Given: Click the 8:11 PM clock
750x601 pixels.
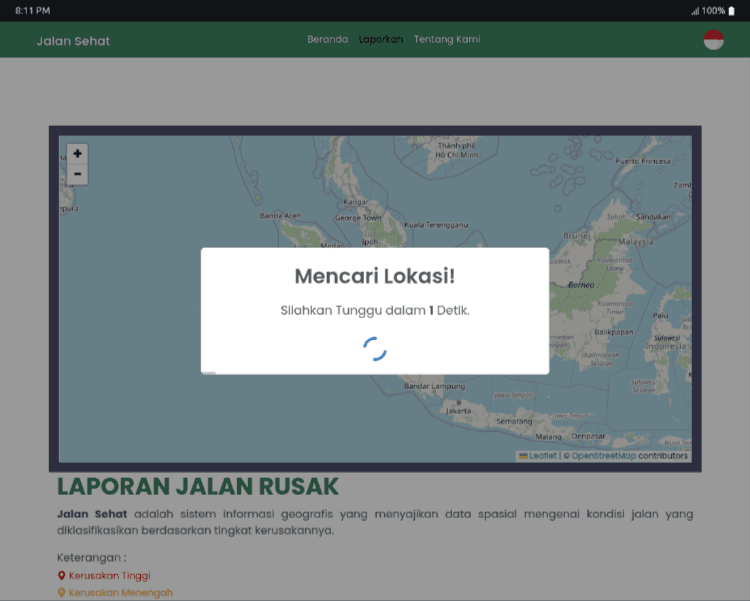Looking at the screenshot, I should [x=33, y=11].
